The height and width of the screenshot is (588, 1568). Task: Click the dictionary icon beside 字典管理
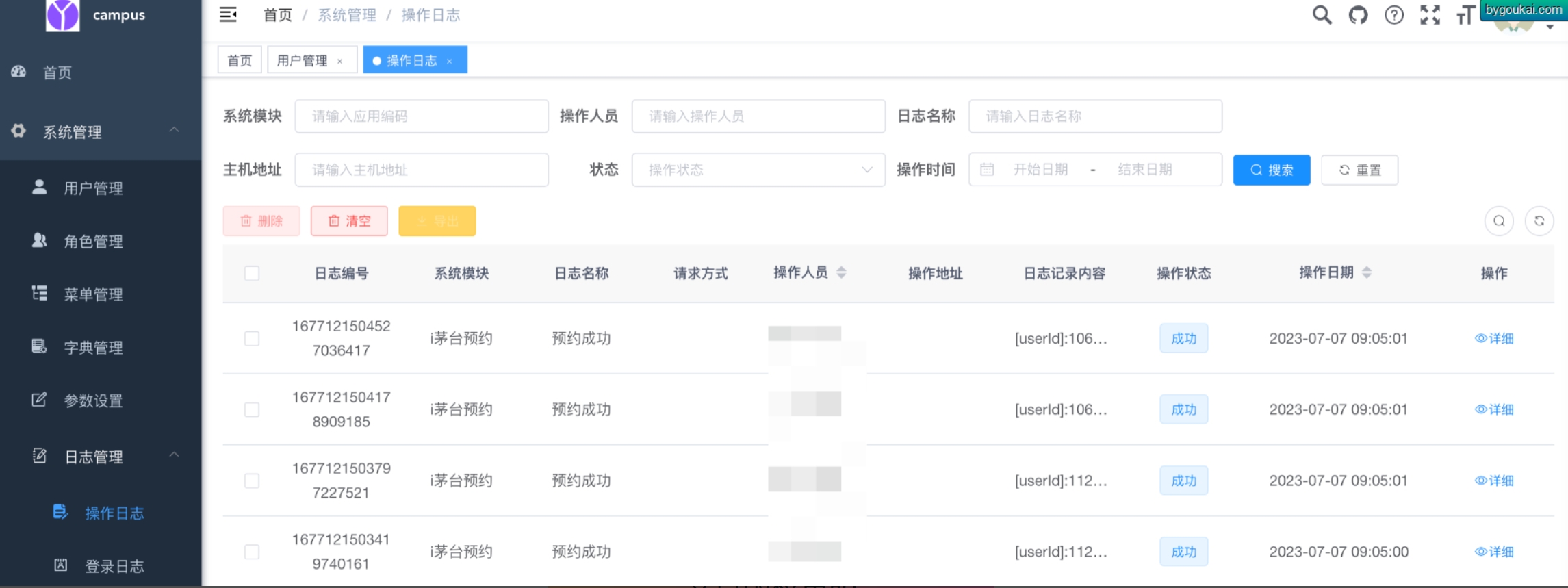click(x=40, y=346)
